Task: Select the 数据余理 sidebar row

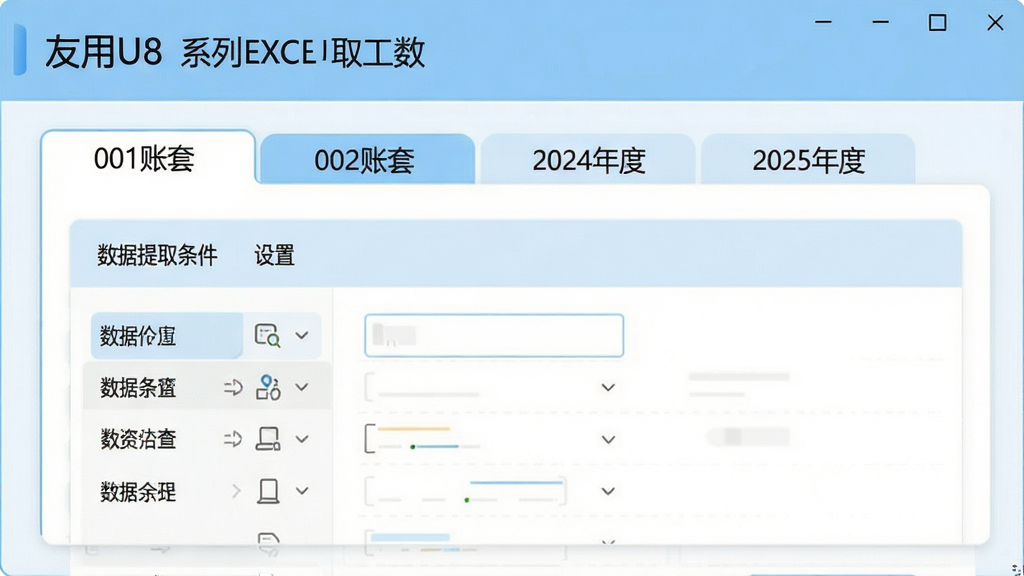Action: pyautogui.click(x=206, y=491)
